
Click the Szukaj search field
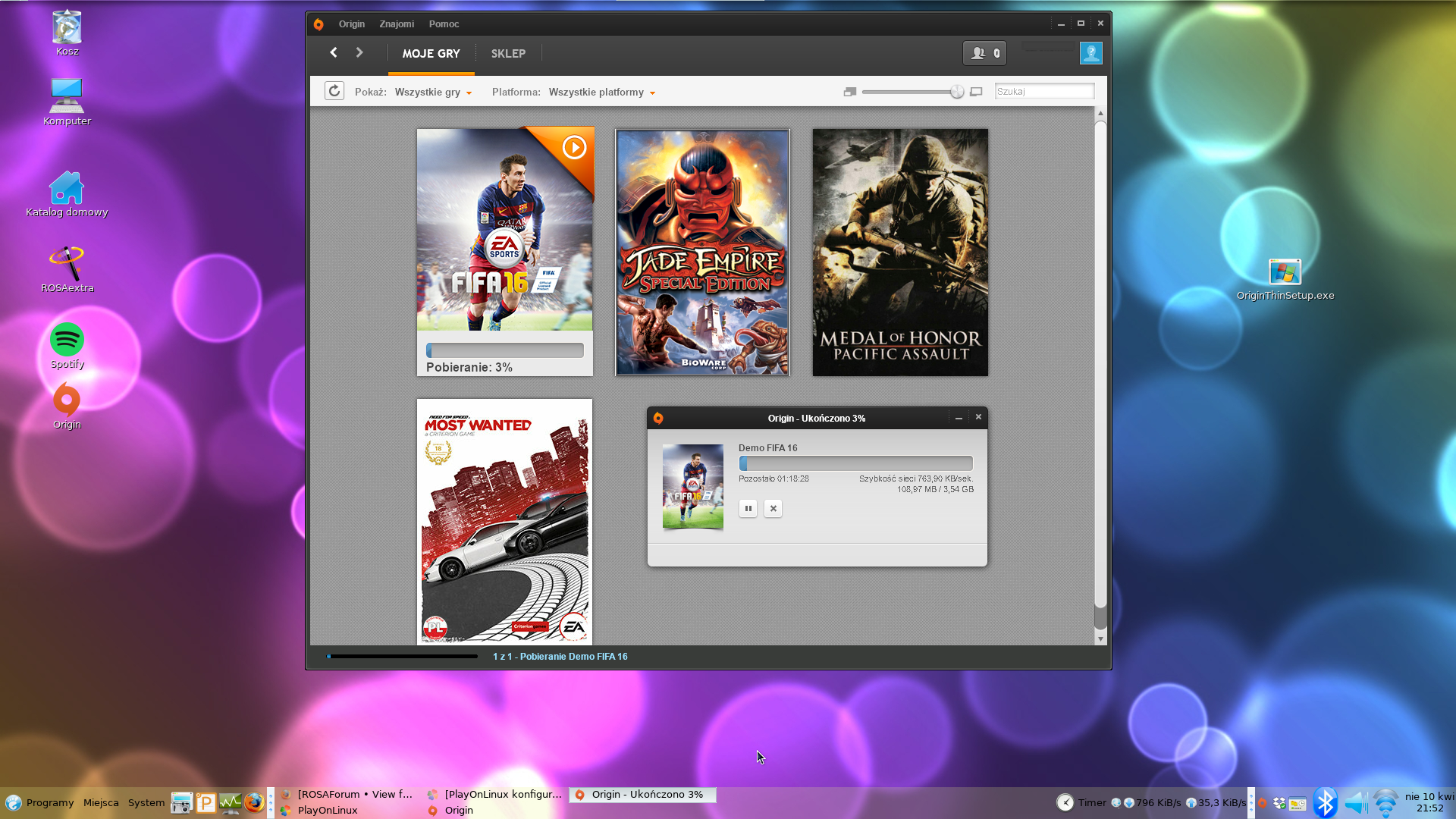click(x=1044, y=92)
